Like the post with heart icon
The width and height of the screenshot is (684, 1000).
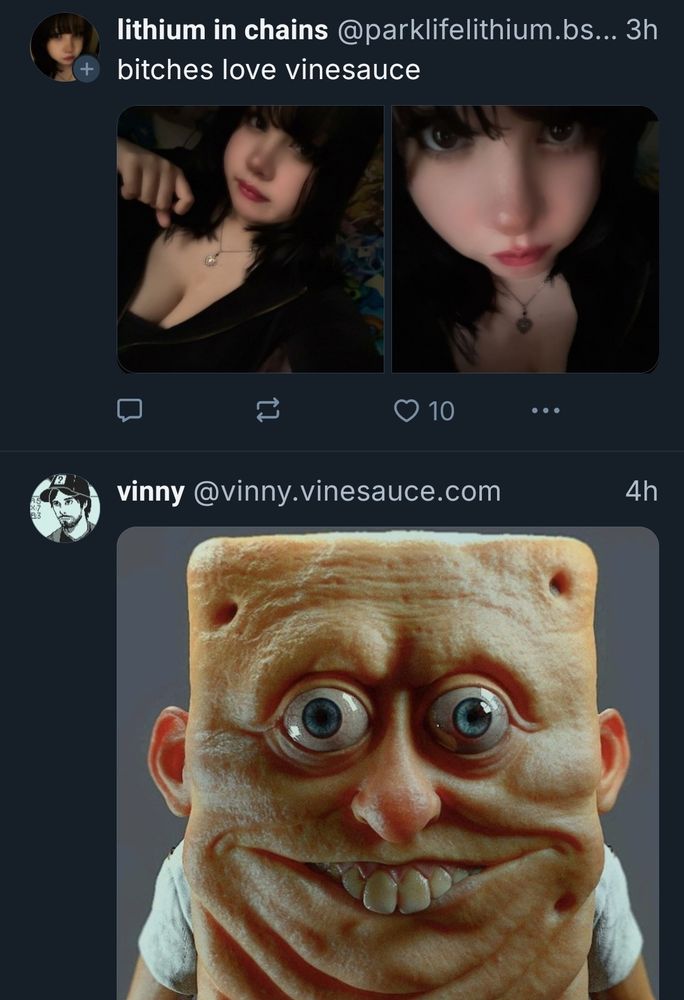[406, 410]
